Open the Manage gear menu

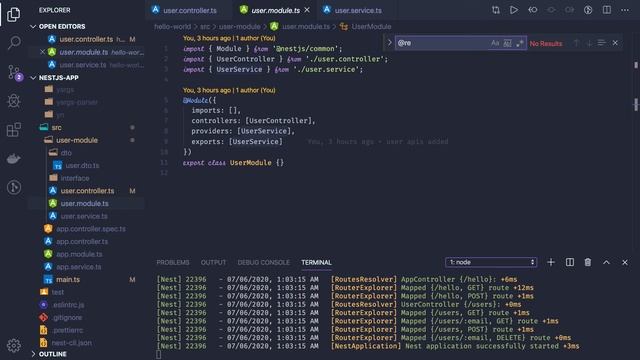click(x=14, y=345)
